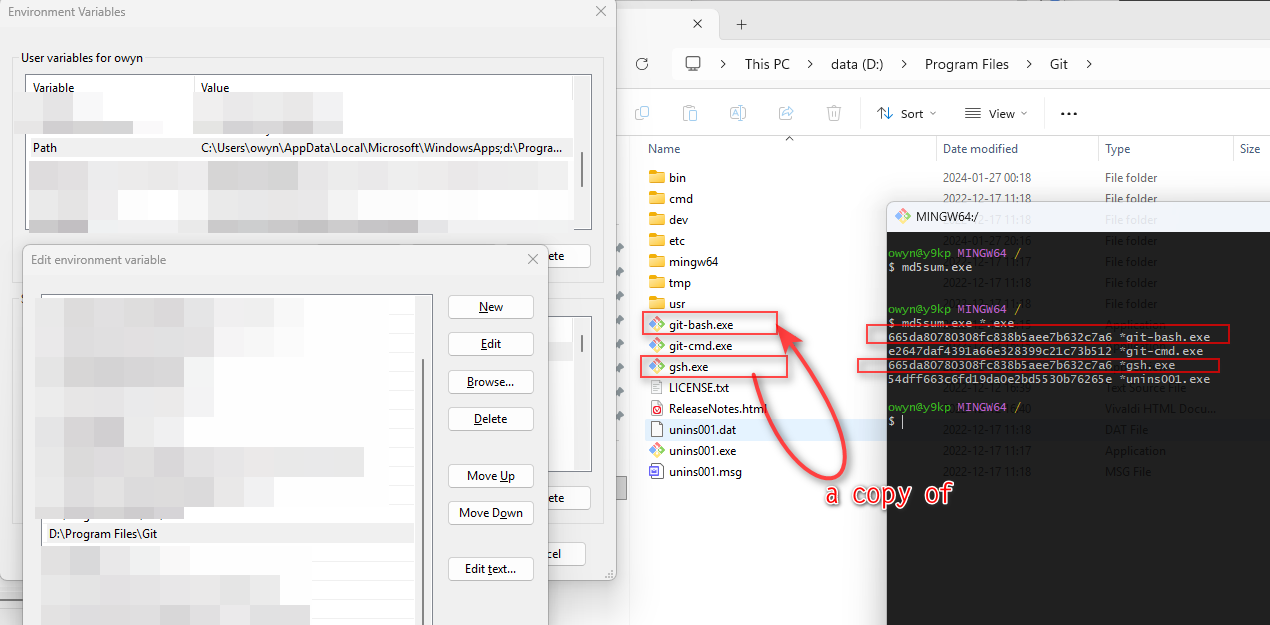This screenshot has height=625, width=1270.
Task: Open a new browser tab with plus icon
Action: pos(740,23)
